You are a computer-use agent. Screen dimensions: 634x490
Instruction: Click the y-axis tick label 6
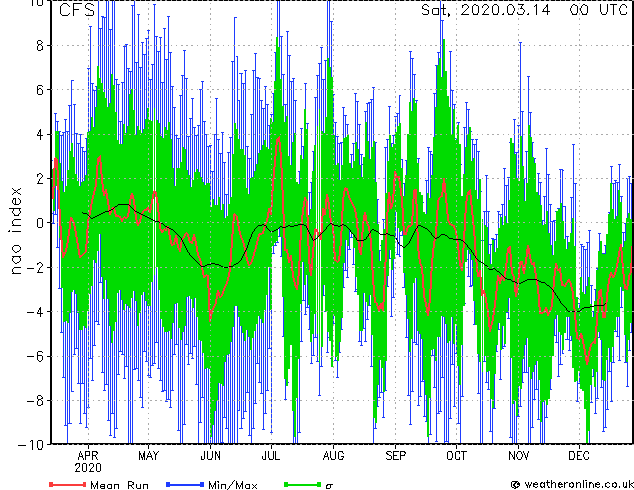point(40,90)
